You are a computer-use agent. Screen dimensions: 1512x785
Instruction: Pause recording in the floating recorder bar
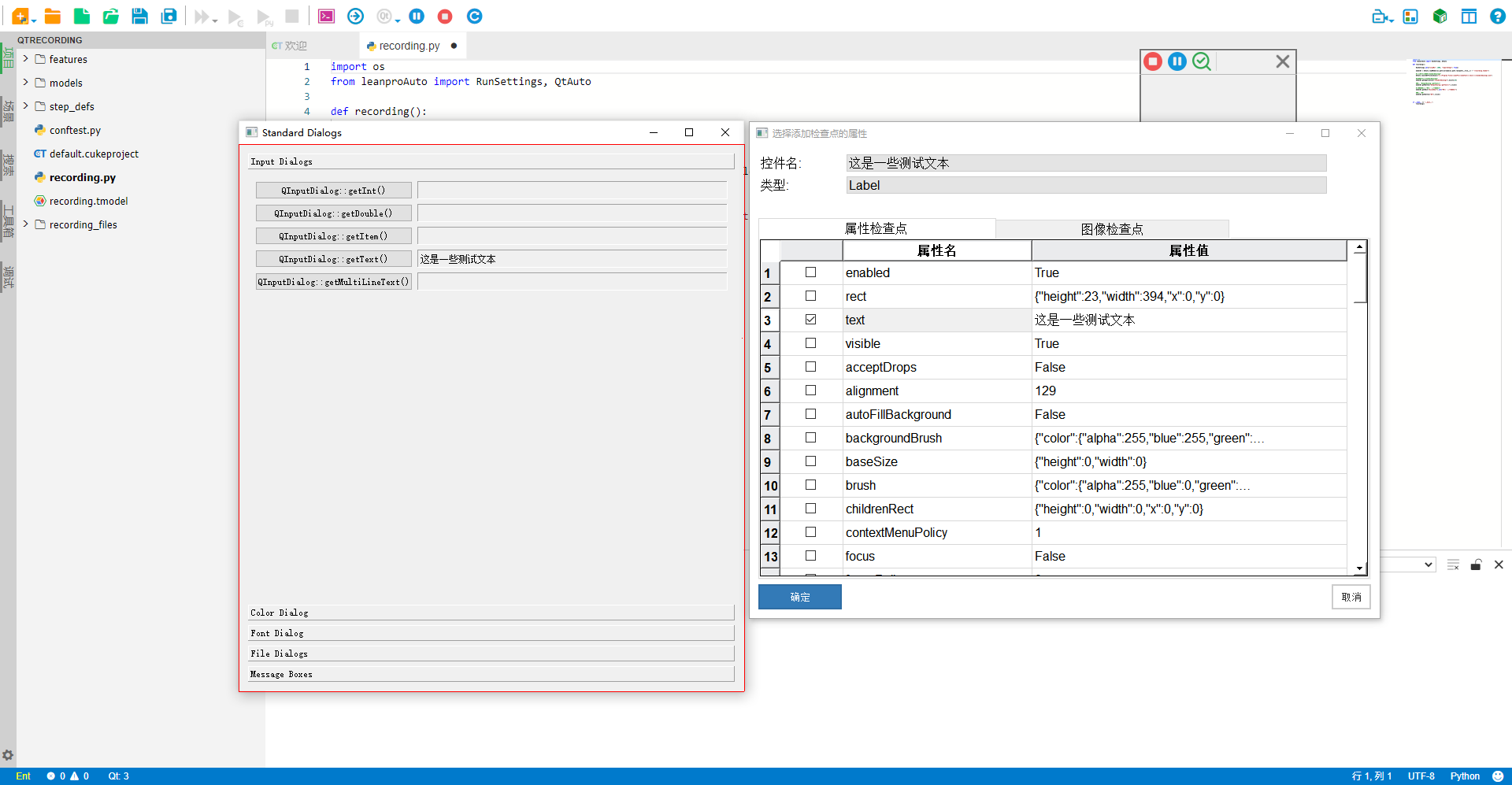(1177, 61)
